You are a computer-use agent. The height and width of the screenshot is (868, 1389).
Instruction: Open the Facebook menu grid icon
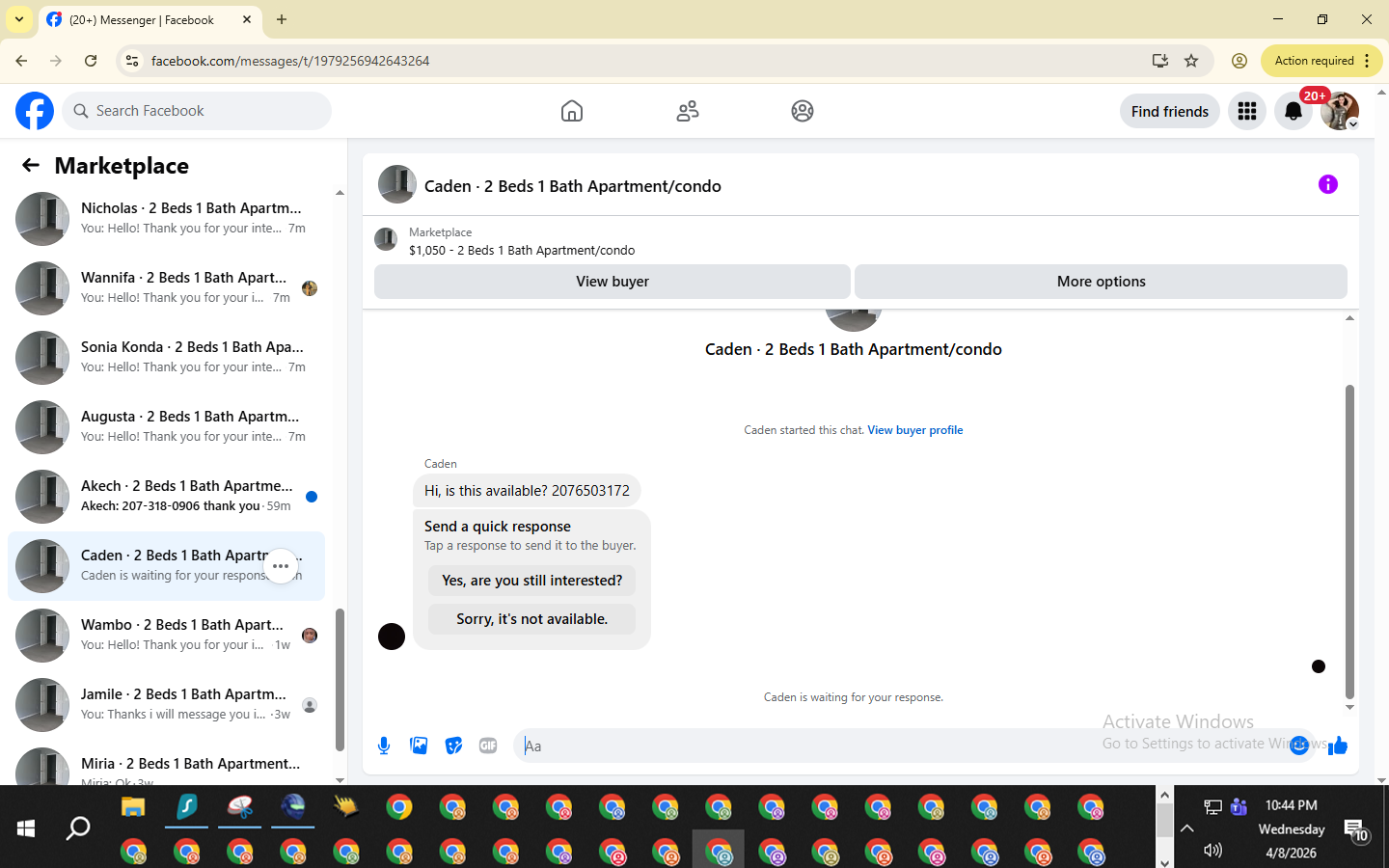click(1247, 111)
